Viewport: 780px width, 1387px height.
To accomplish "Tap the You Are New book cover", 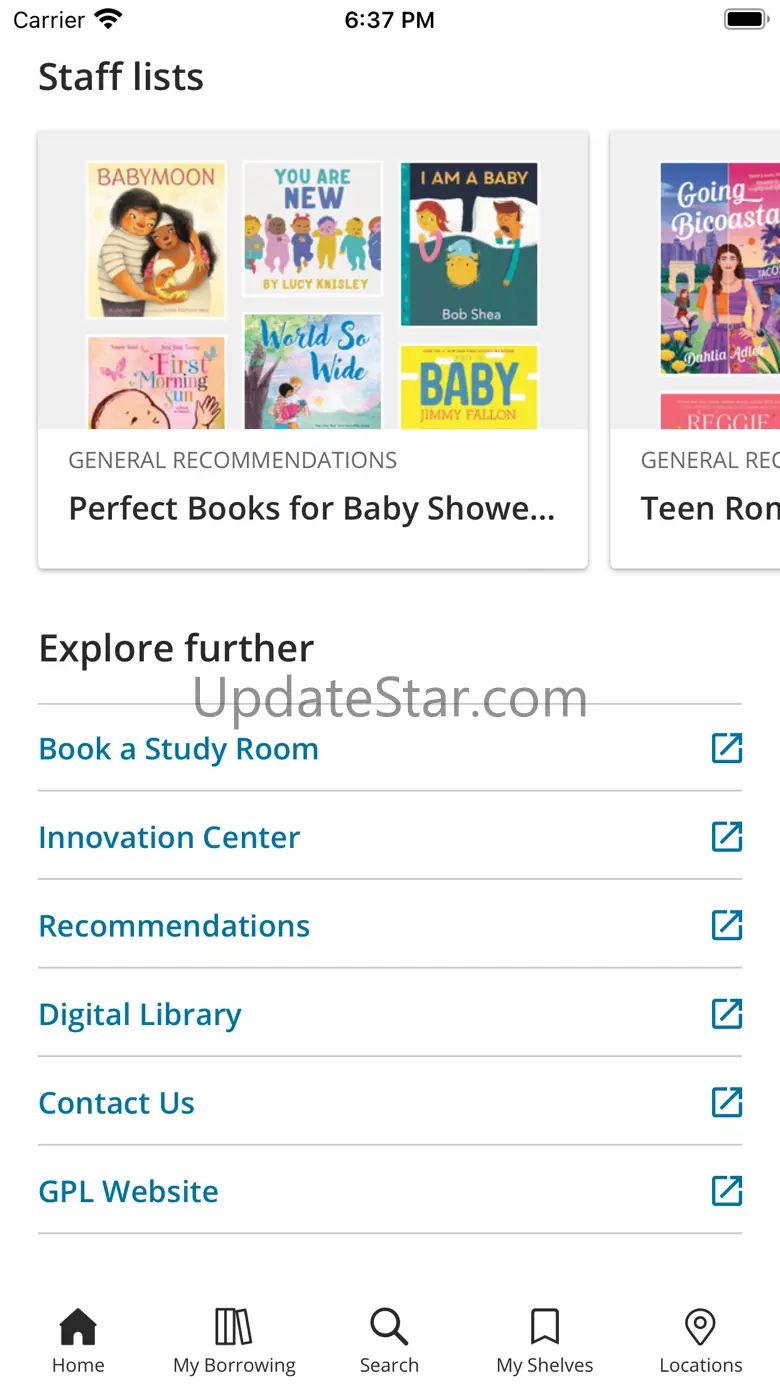I will [x=313, y=229].
